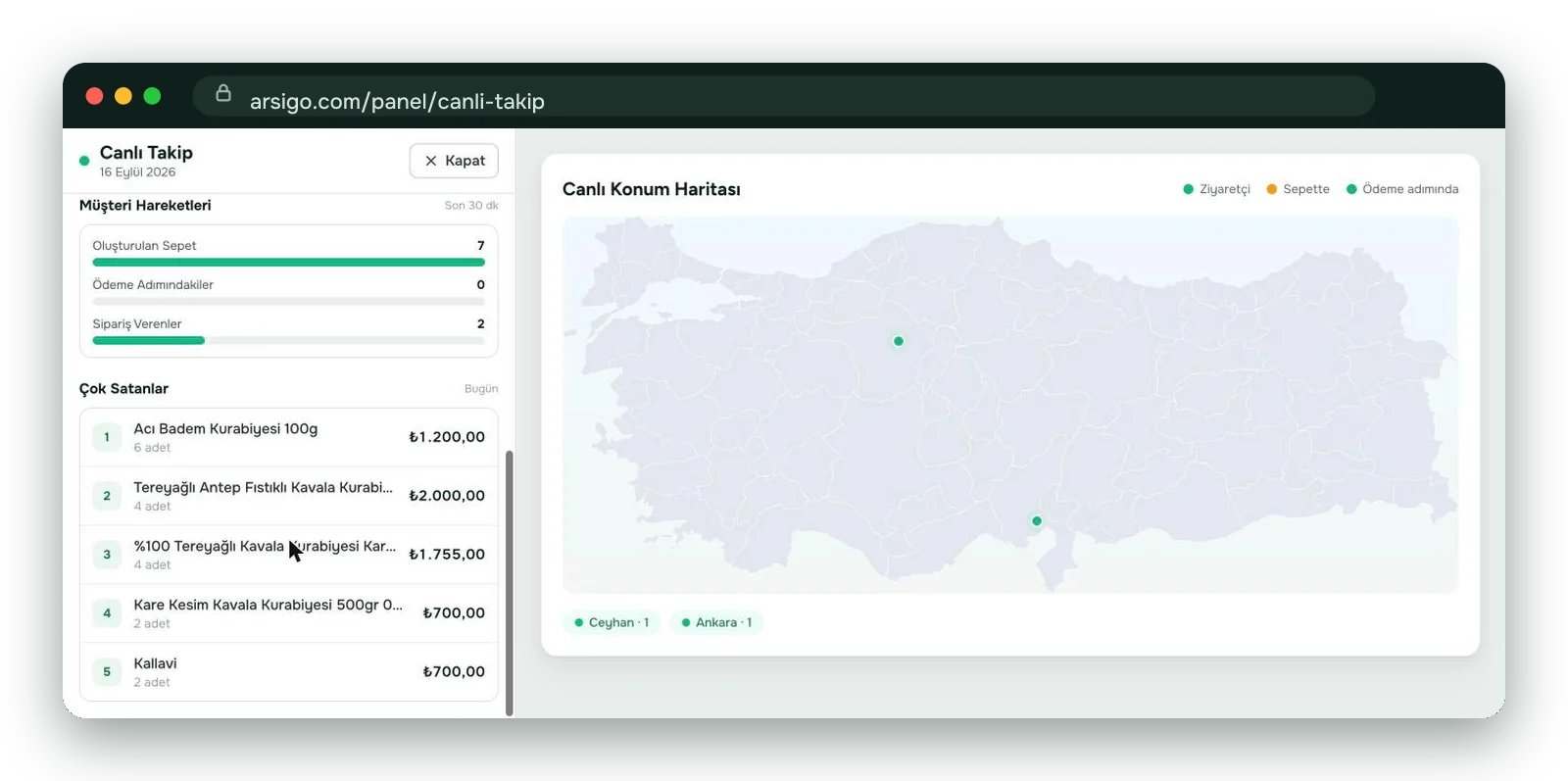
Task: Click the Ödeme Adımındakiler row label
Action: [153, 285]
